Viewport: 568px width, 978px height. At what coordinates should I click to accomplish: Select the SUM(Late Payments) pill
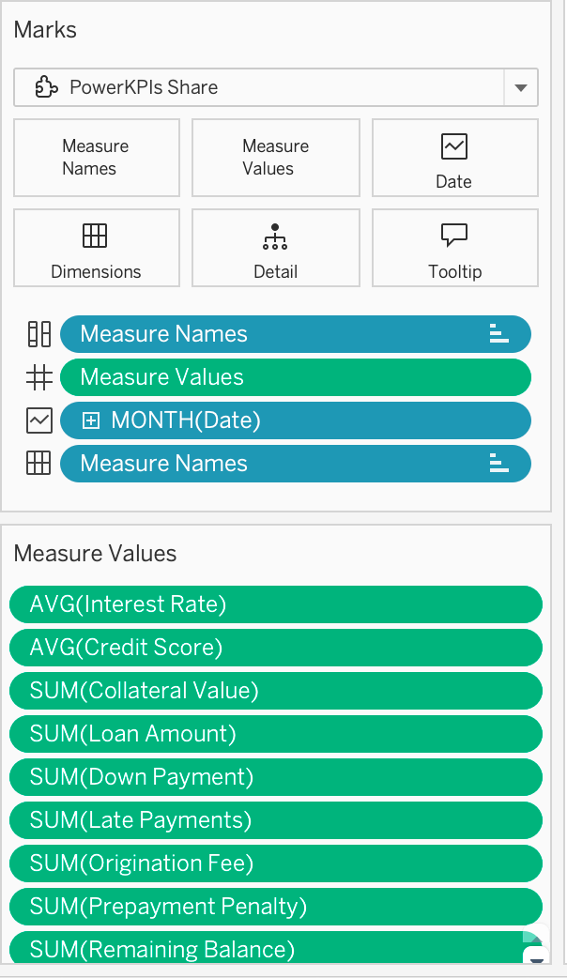[276, 820]
